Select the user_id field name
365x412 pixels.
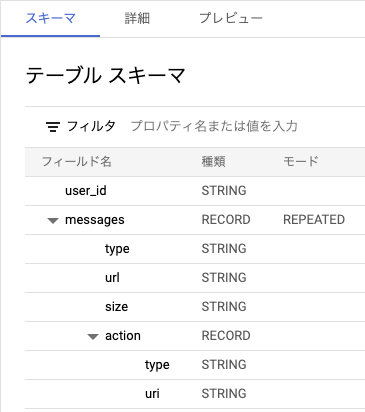coord(86,191)
